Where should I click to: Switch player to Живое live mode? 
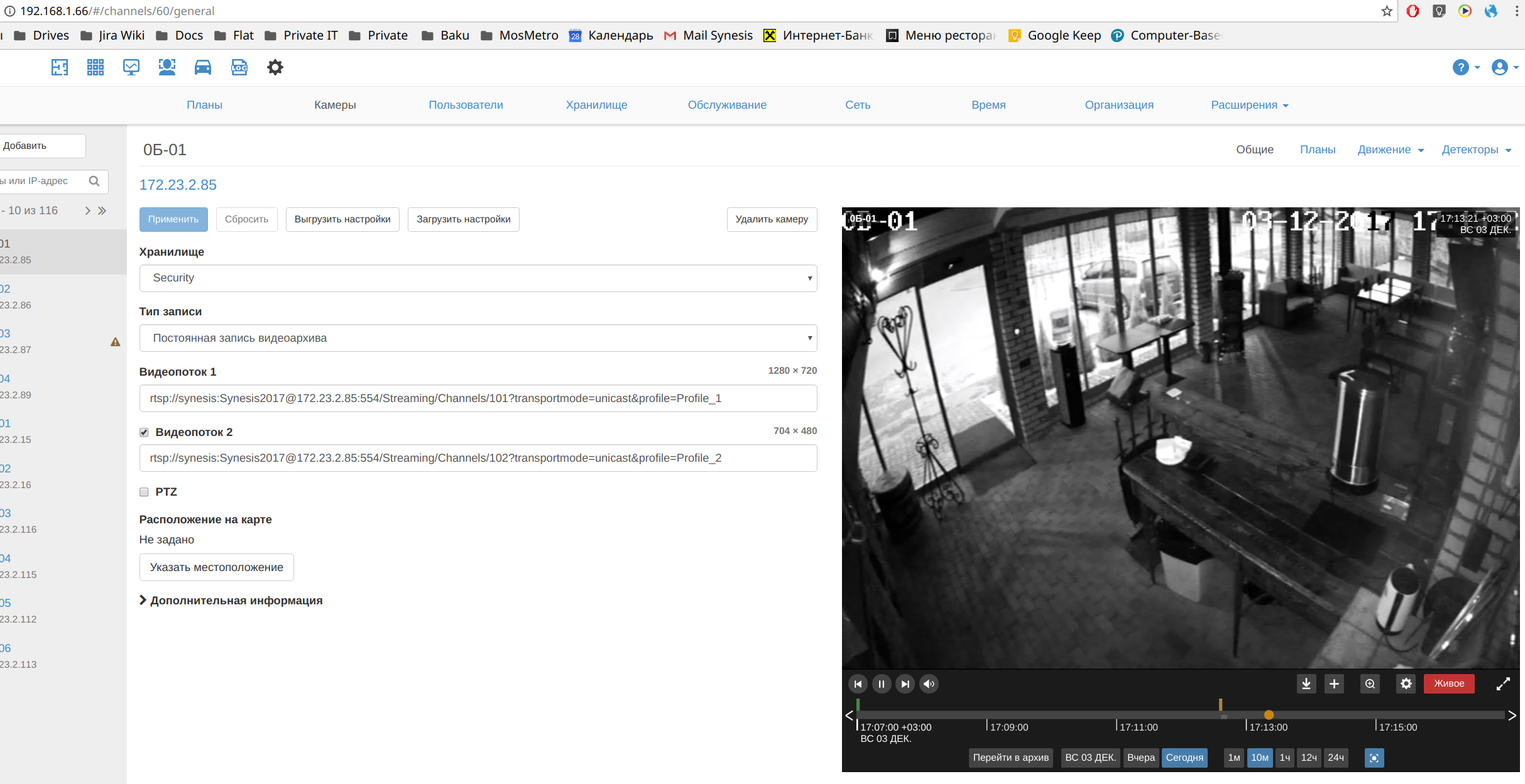(x=1448, y=683)
